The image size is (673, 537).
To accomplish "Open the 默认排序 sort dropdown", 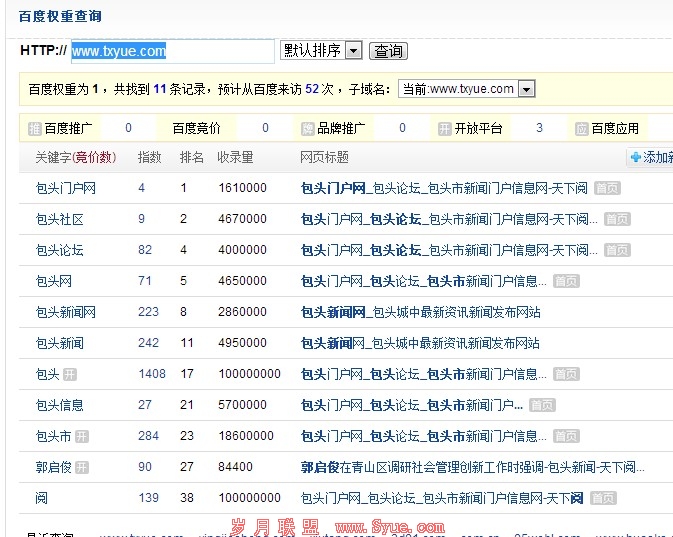I will [321, 51].
